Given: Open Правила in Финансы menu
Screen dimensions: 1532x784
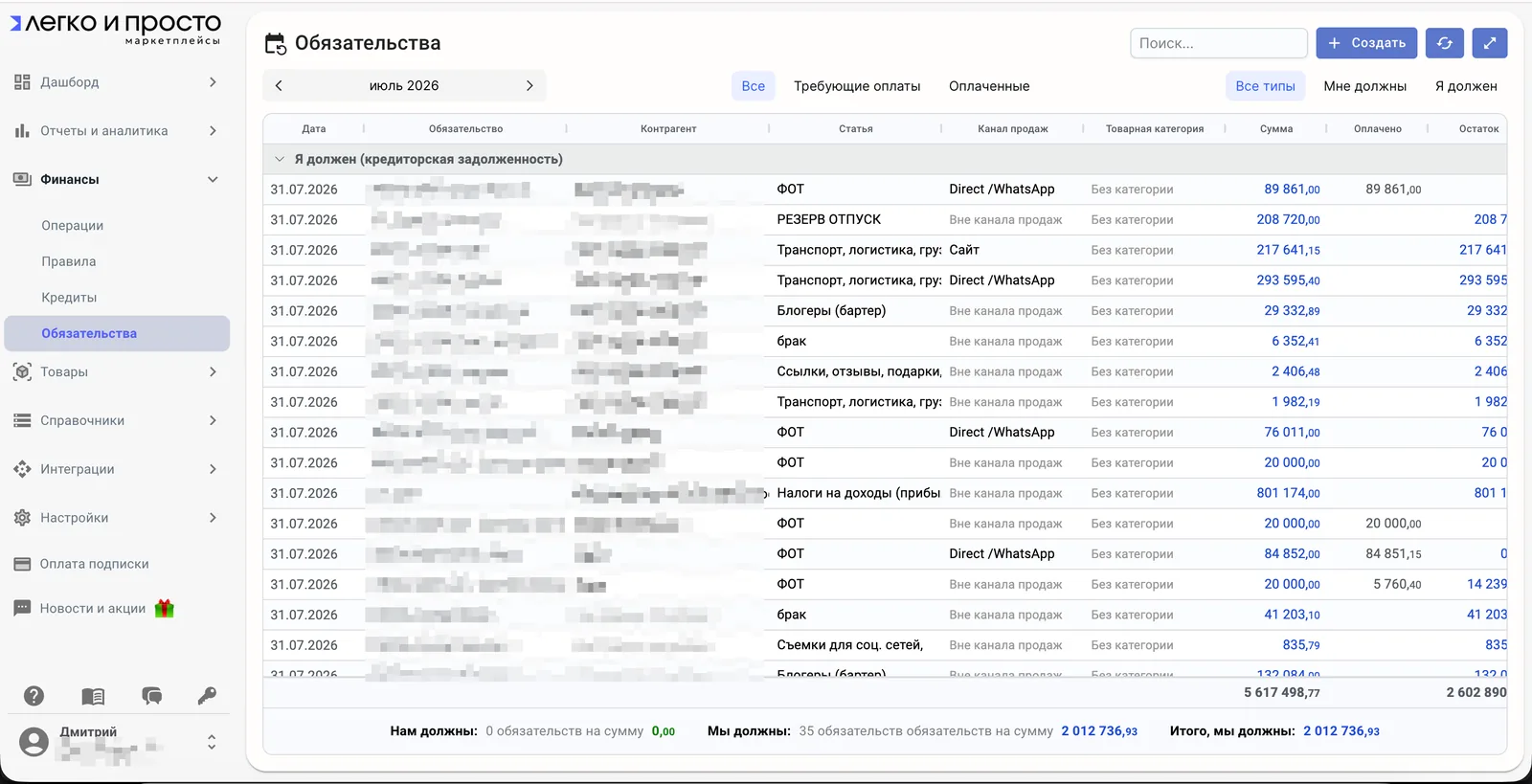Looking at the screenshot, I should click(x=69, y=261).
